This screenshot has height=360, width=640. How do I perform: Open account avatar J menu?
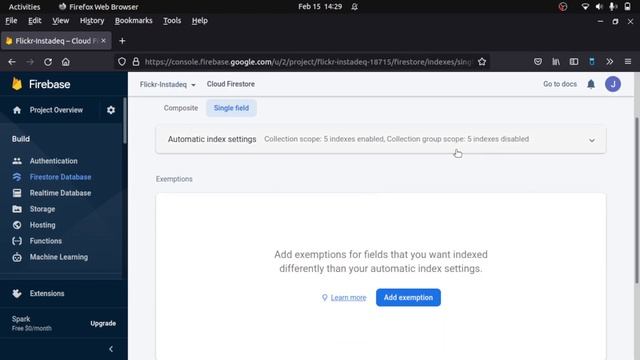(x=613, y=84)
